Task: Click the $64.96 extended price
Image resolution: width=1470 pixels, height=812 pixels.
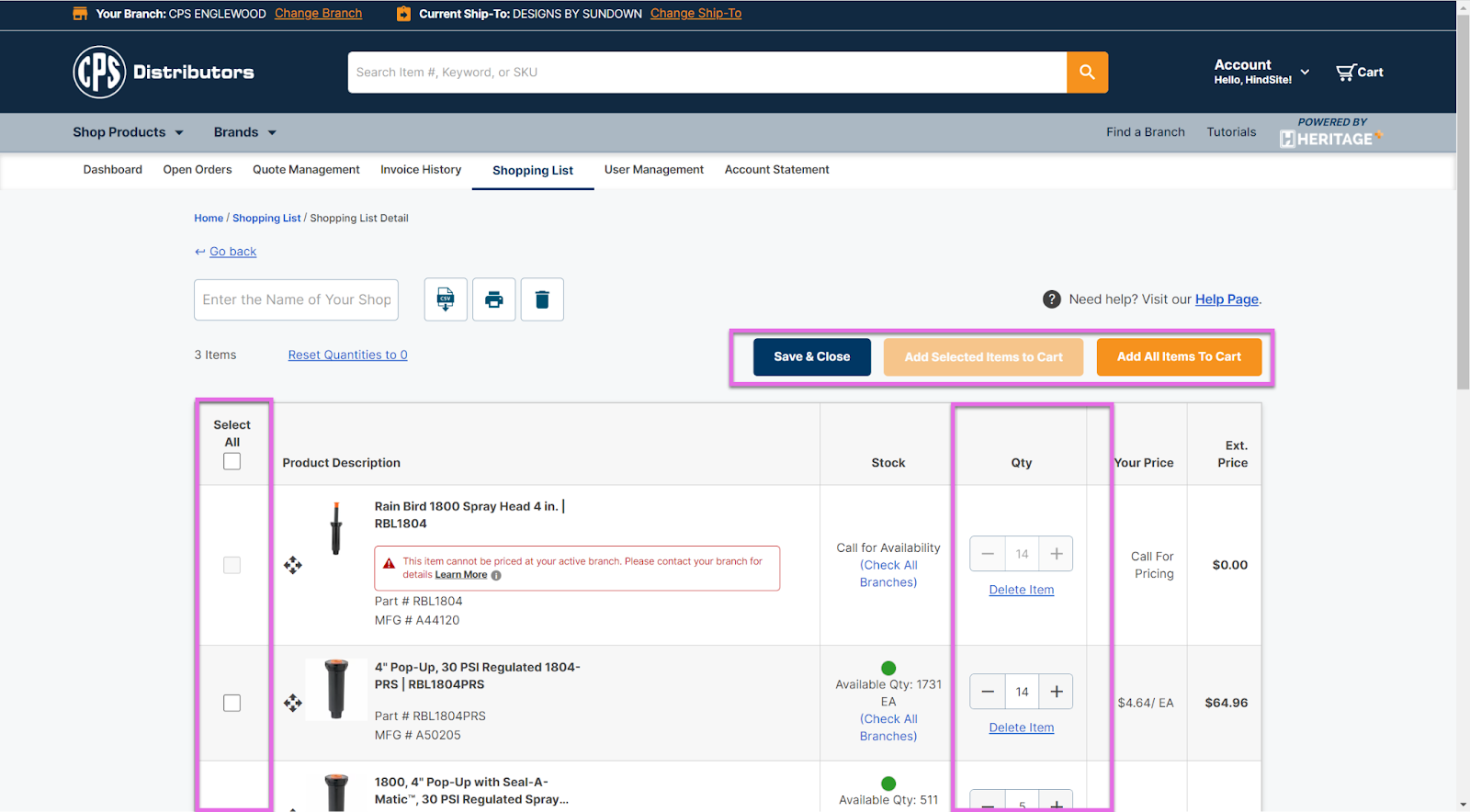Action: click(x=1227, y=703)
